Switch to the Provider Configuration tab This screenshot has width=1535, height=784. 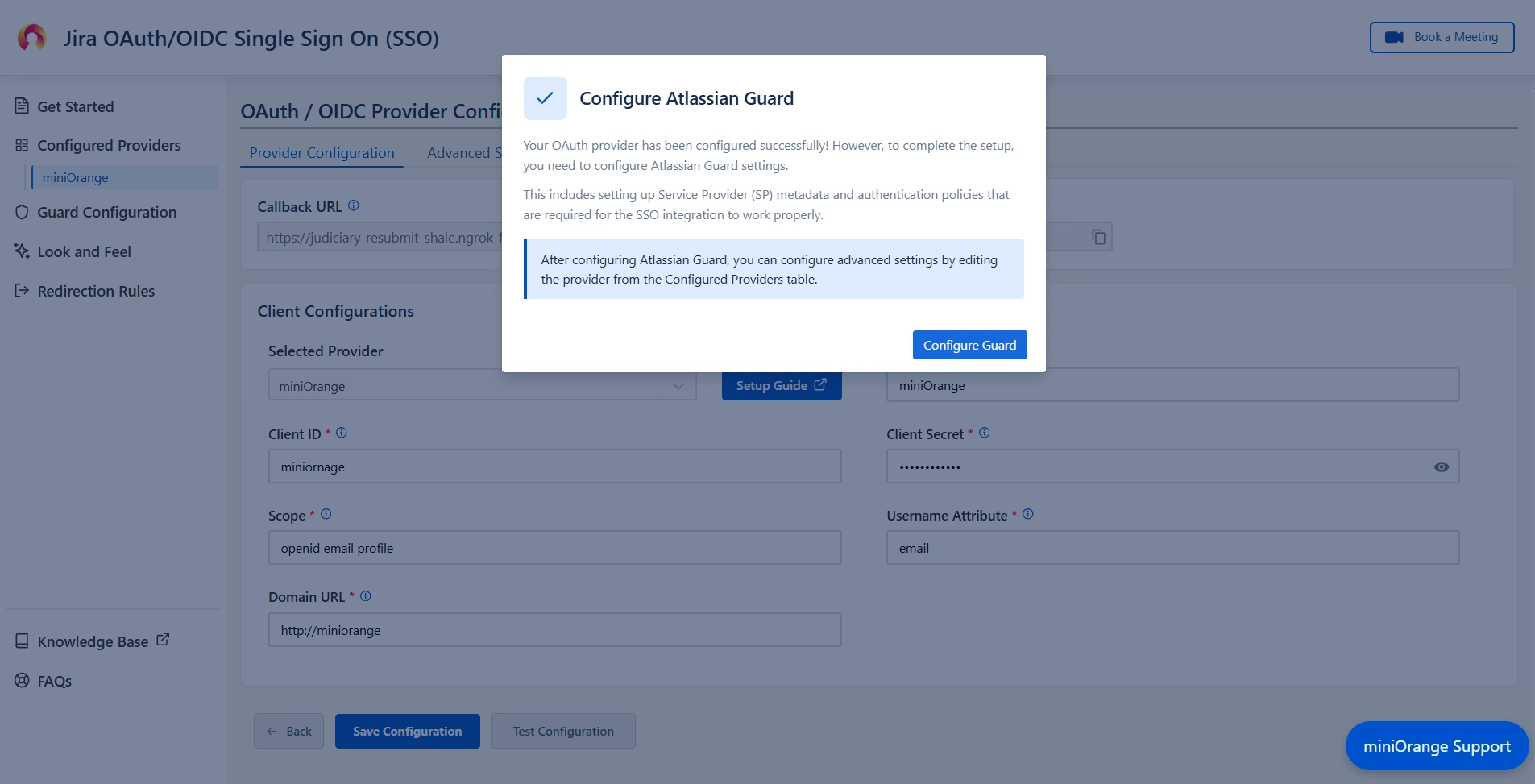pyautogui.click(x=322, y=152)
